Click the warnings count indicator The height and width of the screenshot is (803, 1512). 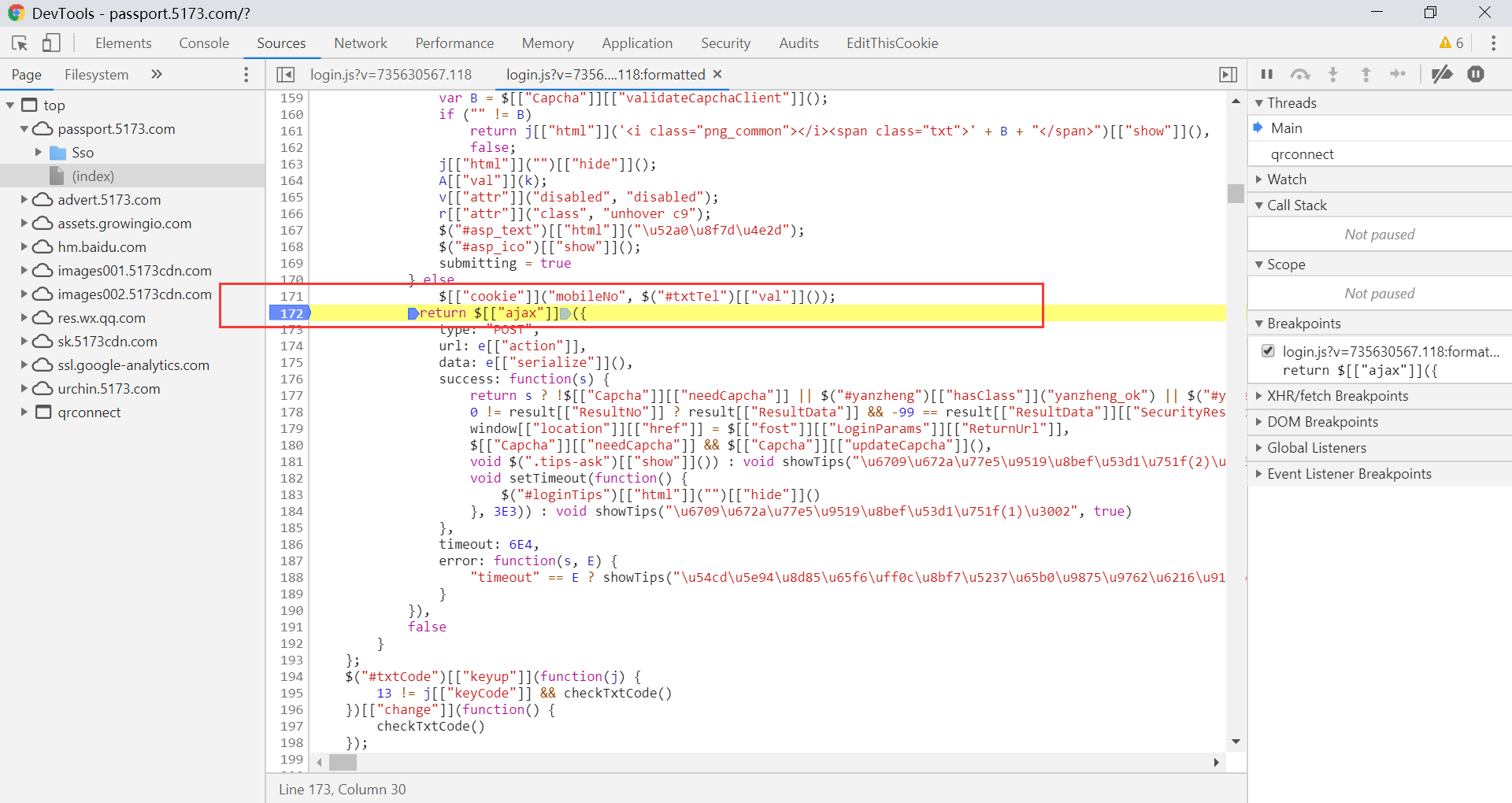click(1451, 43)
